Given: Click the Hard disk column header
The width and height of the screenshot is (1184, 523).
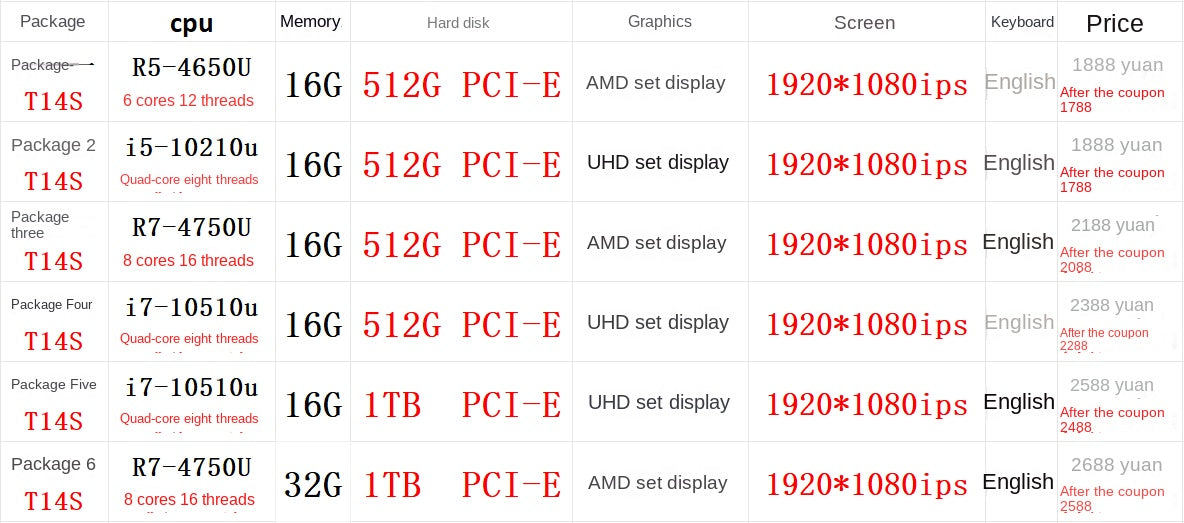Looking at the screenshot, I should [458, 22].
